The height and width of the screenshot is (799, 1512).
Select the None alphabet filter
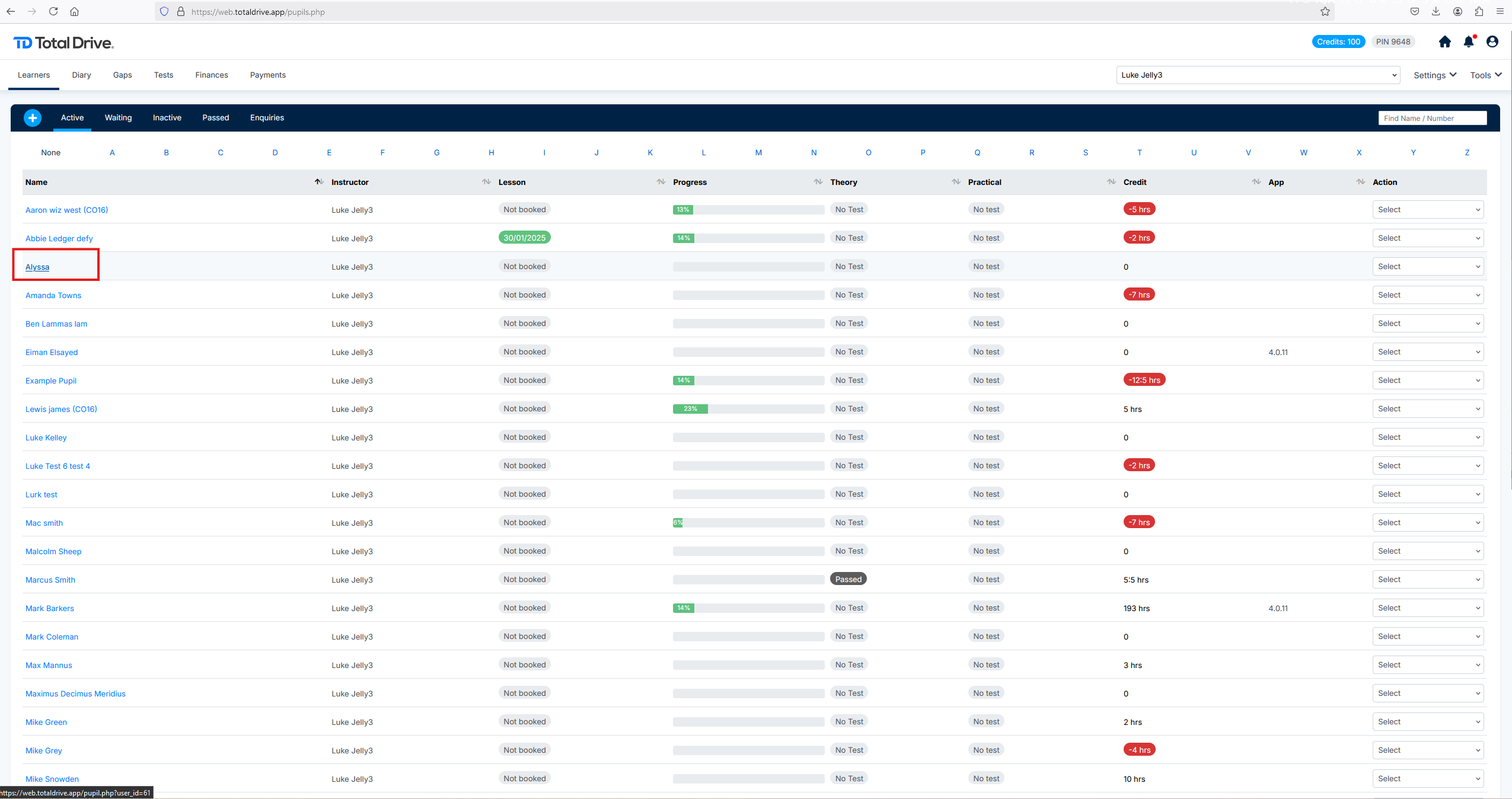tap(50, 152)
